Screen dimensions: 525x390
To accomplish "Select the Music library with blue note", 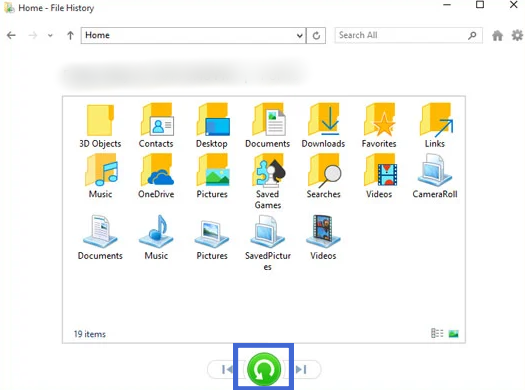I will coord(156,238).
